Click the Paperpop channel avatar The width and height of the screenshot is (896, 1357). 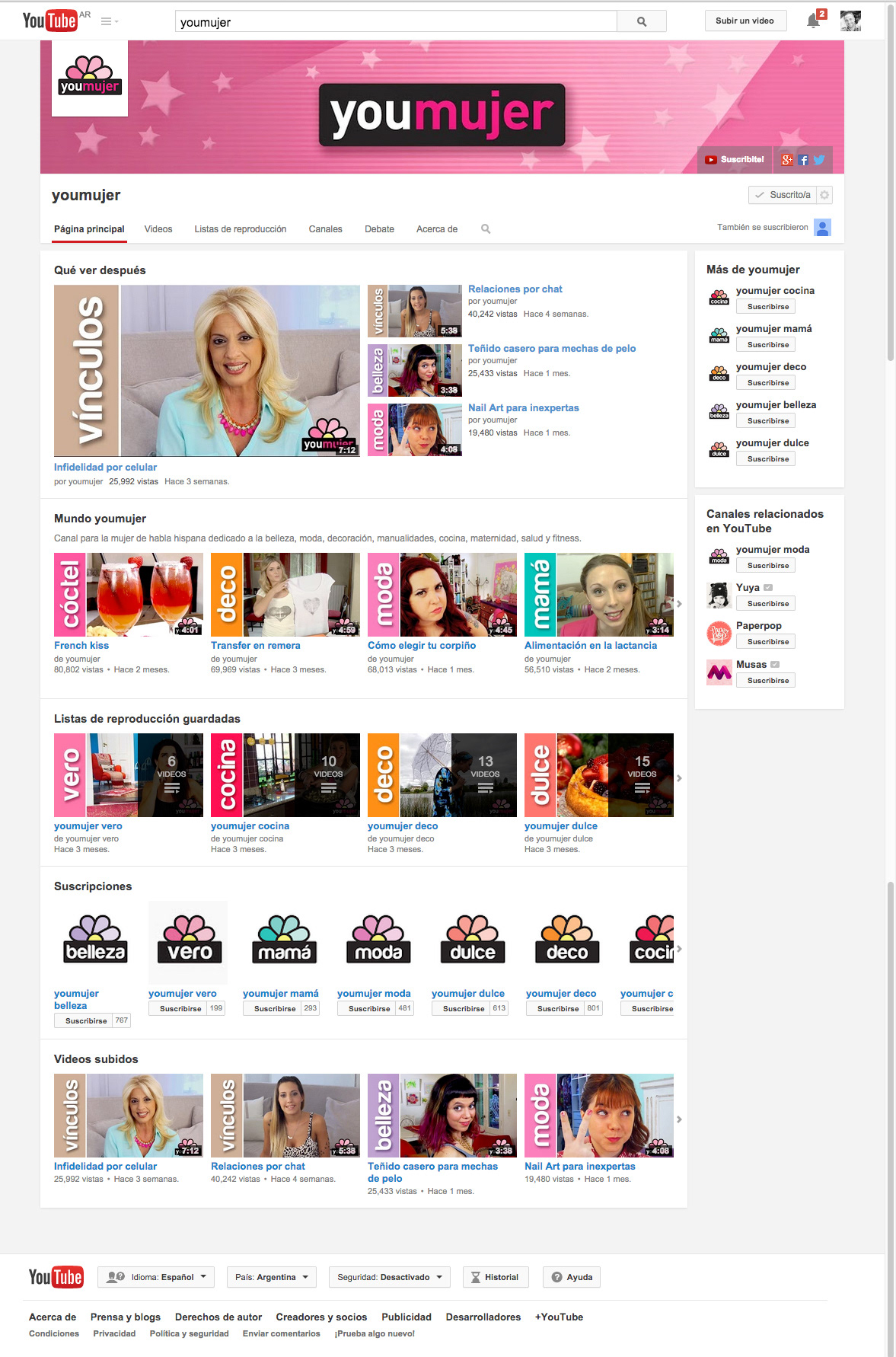(x=719, y=633)
